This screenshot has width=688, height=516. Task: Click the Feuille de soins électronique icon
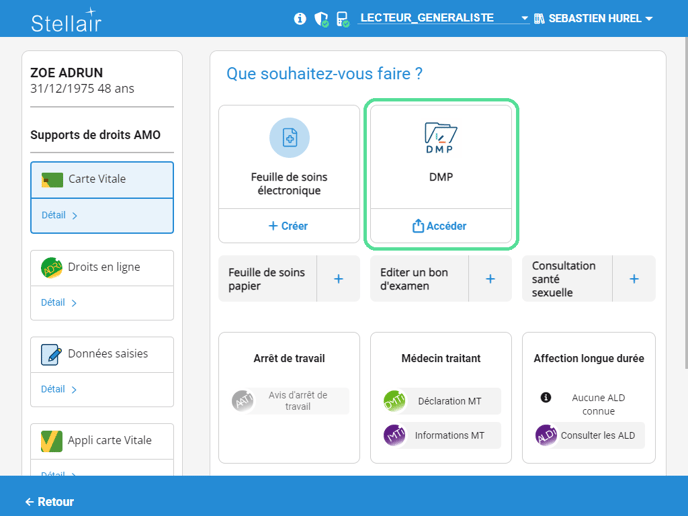(289, 138)
